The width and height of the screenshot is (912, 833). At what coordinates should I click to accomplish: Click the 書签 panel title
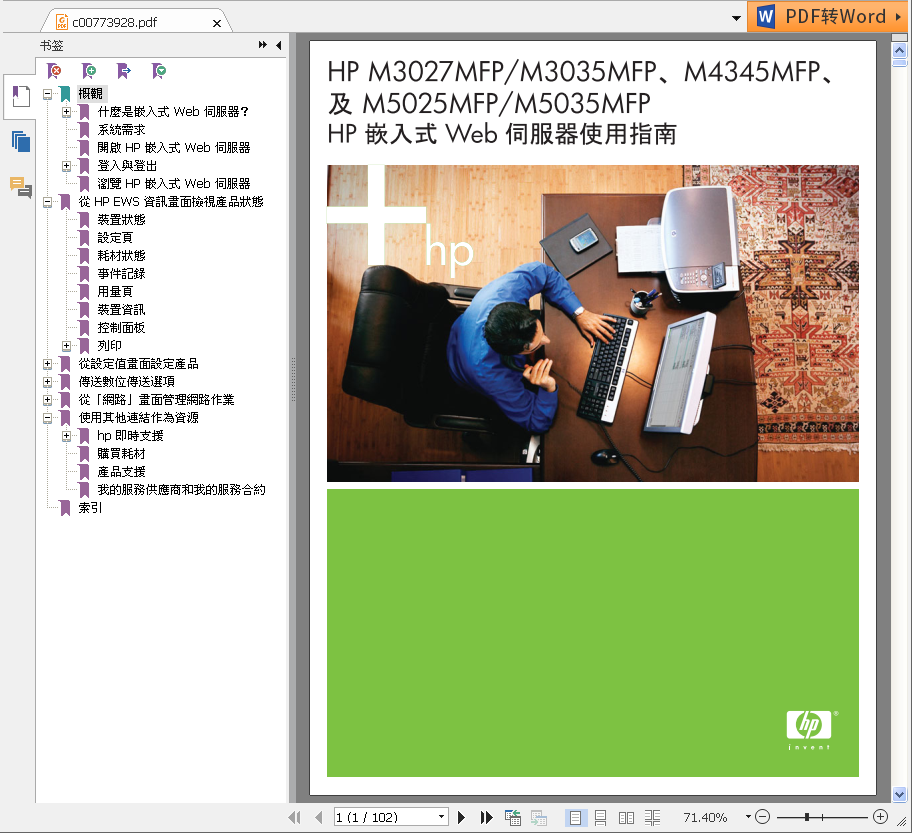click(52, 45)
